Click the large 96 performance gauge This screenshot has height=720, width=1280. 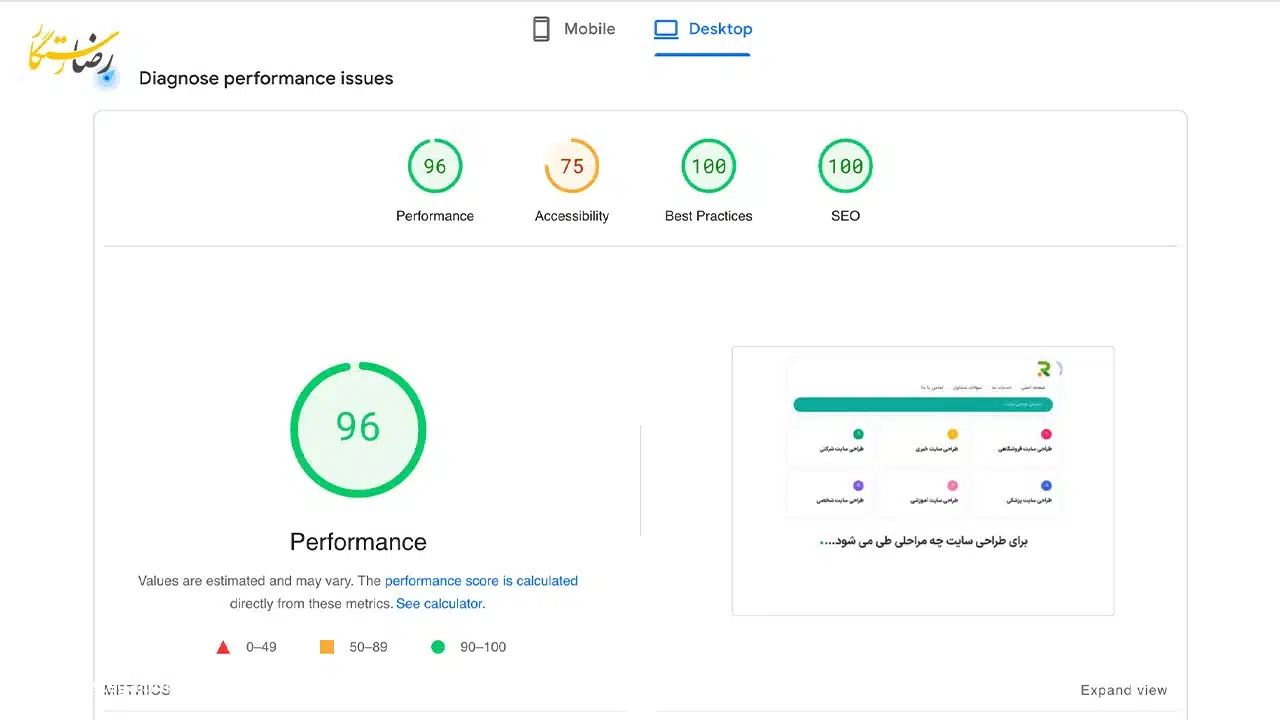point(358,429)
